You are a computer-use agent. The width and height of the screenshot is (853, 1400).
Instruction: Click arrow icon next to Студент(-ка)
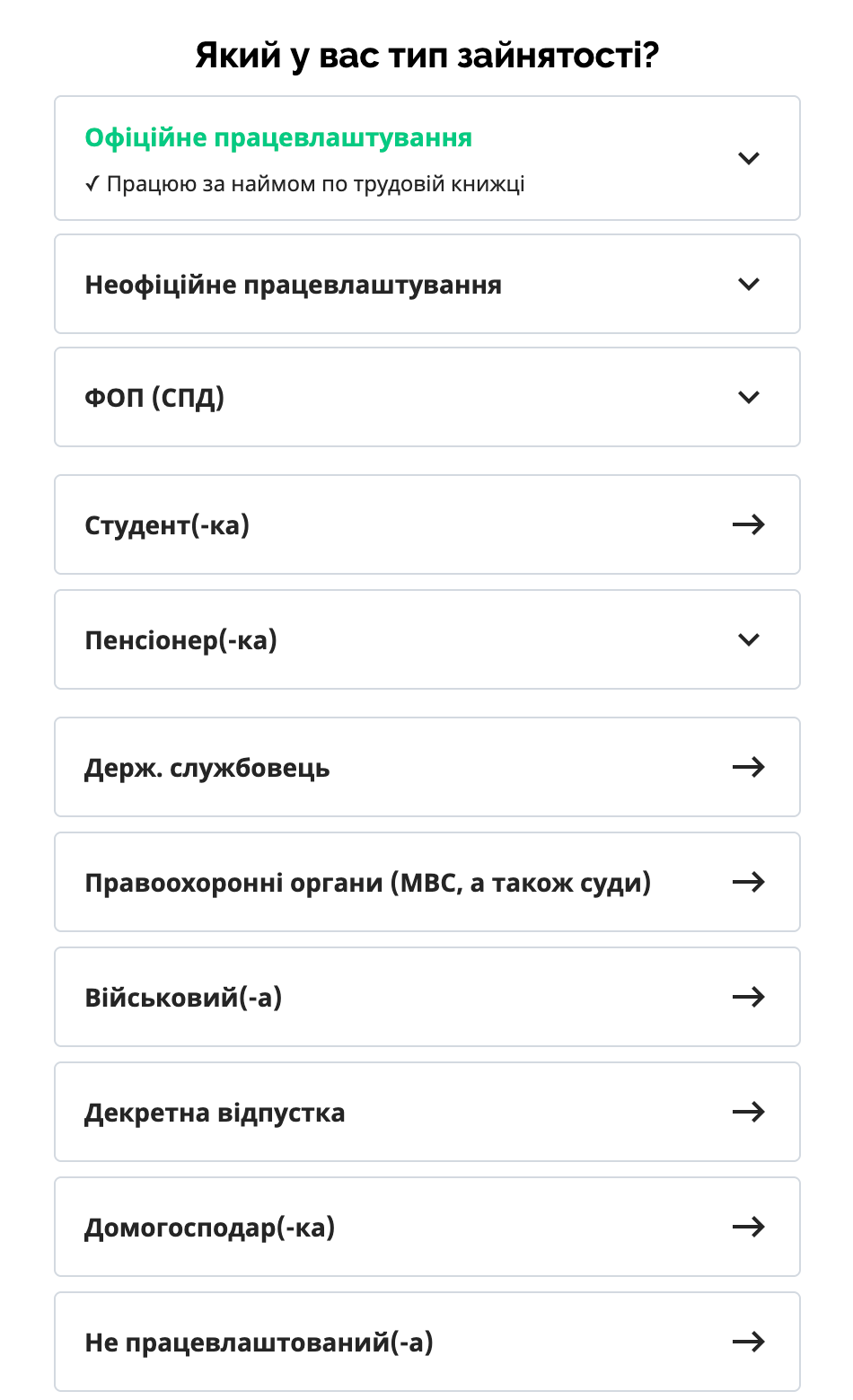[x=748, y=524]
